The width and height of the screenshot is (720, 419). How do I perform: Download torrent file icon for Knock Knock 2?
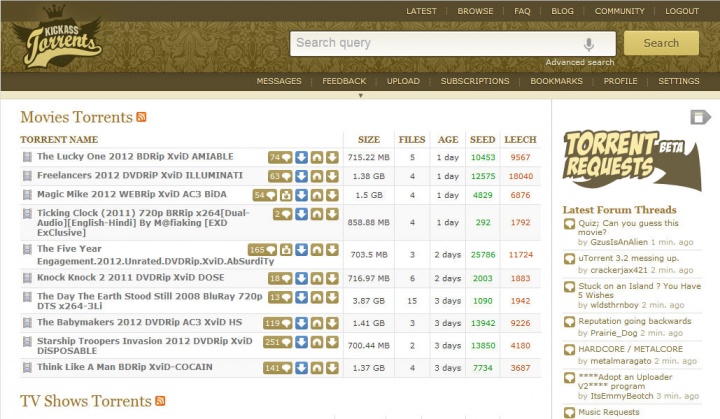332,278
